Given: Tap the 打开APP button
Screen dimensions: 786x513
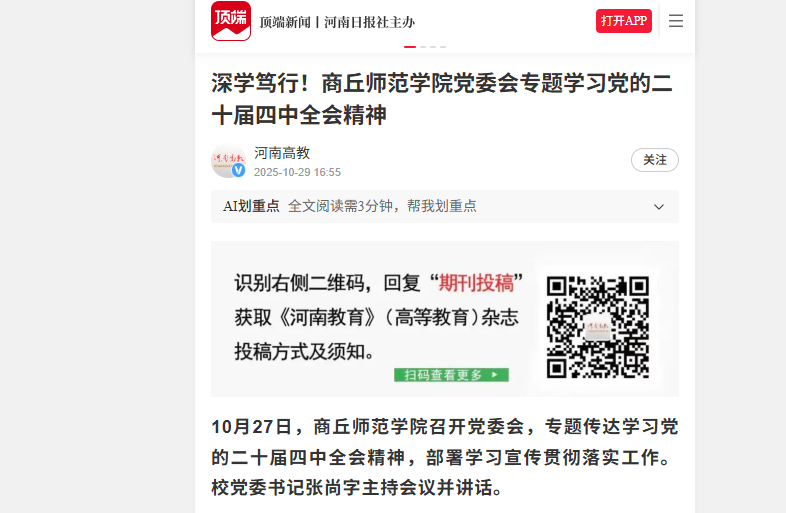Looking at the screenshot, I should click(x=624, y=21).
